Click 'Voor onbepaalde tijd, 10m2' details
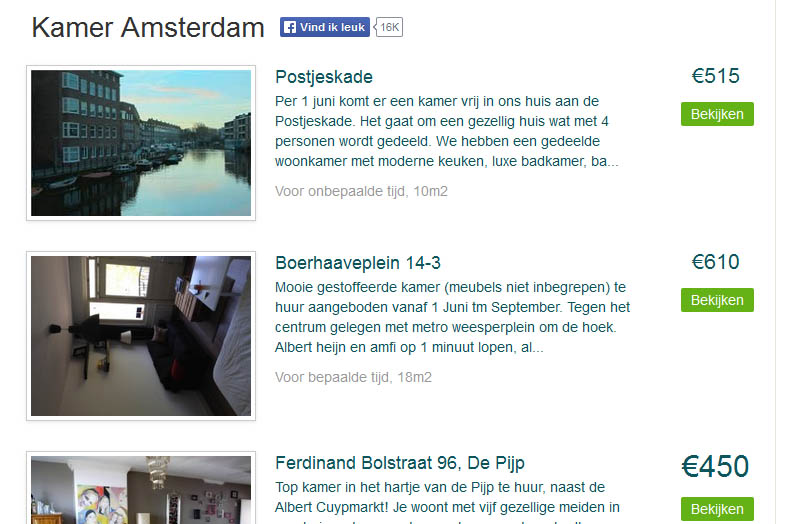This screenshot has width=787, height=524. click(x=361, y=191)
